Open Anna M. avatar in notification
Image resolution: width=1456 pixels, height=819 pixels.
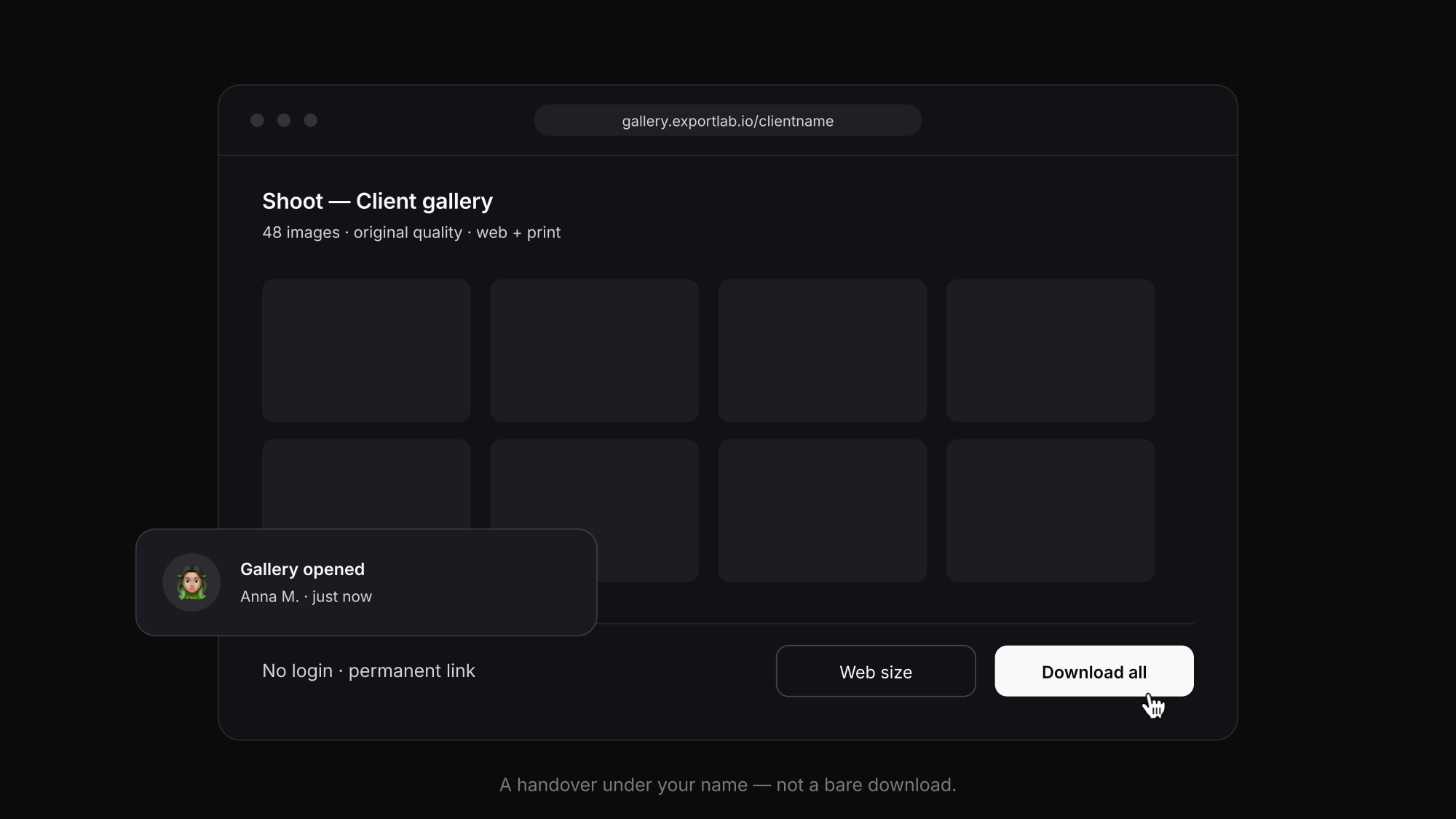coord(191,582)
